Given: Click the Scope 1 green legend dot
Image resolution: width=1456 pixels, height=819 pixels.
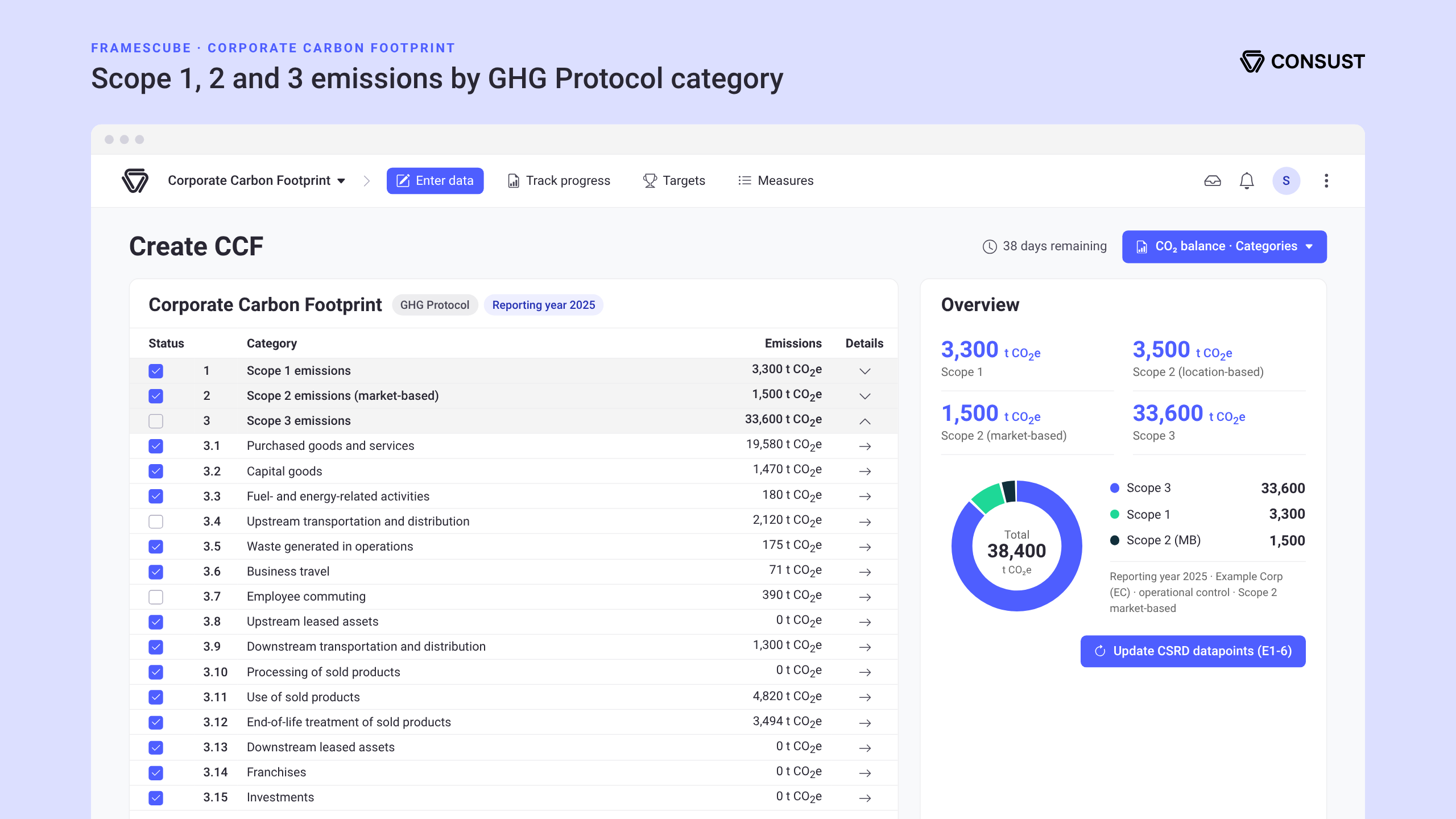Looking at the screenshot, I should tap(1115, 514).
